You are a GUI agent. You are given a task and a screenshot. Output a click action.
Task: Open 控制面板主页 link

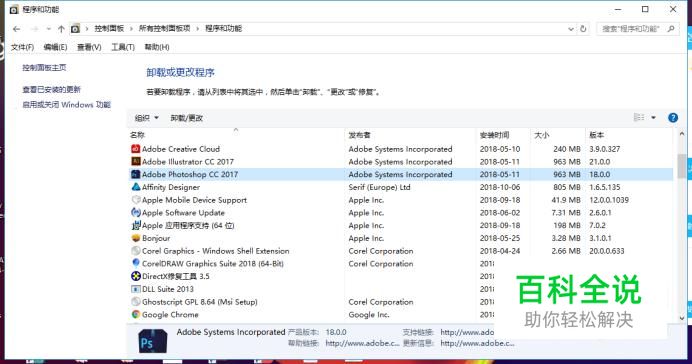[x=44, y=68]
